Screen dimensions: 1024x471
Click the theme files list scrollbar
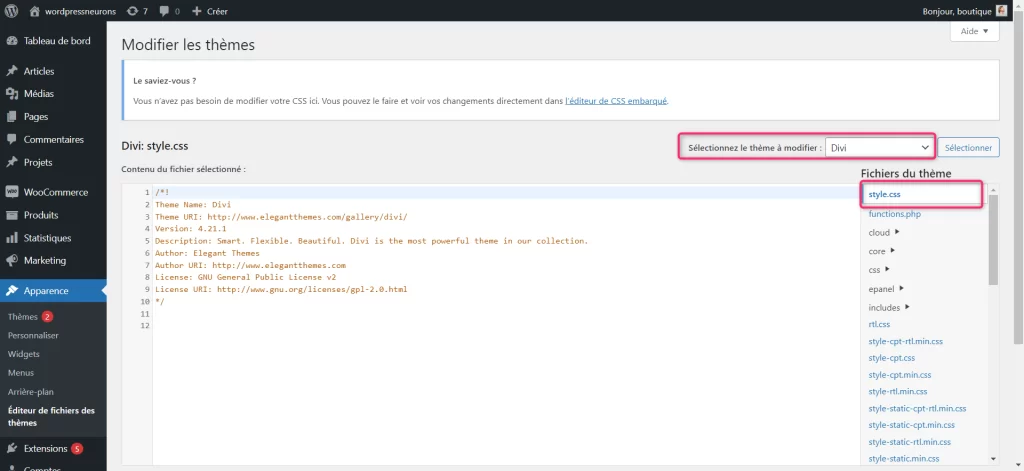(993, 240)
